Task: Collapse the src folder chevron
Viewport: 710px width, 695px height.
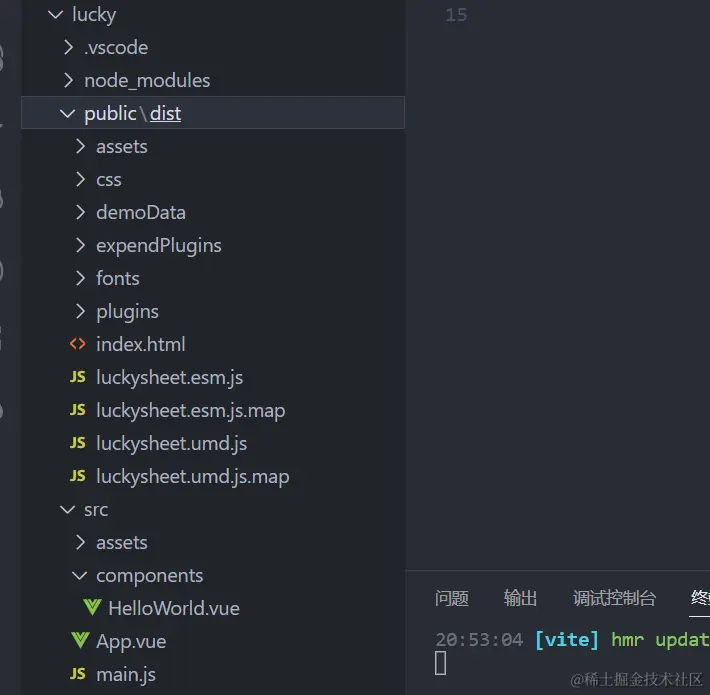Action: (67, 510)
